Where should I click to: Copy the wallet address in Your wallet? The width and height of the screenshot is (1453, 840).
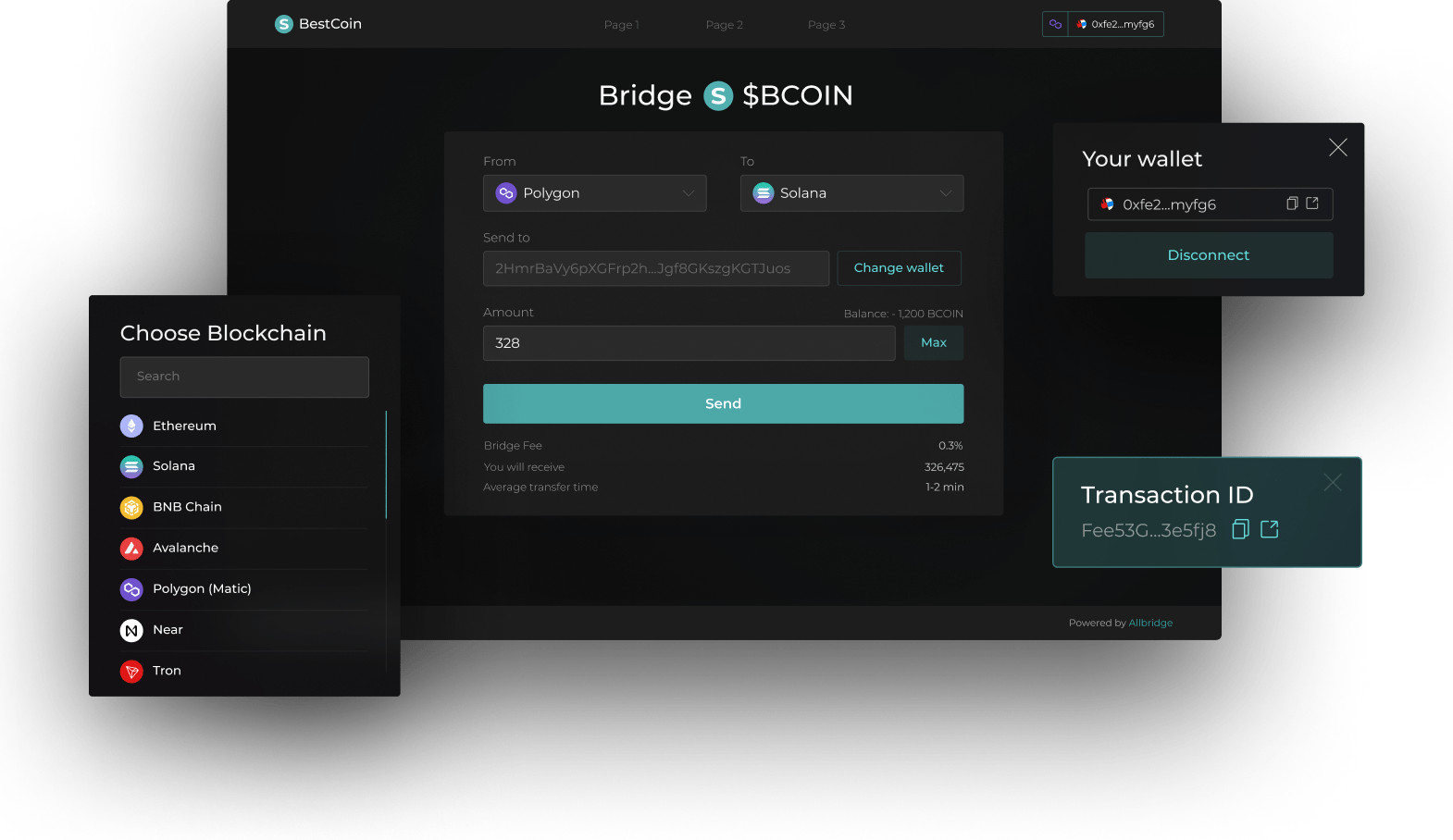(x=1292, y=204)
